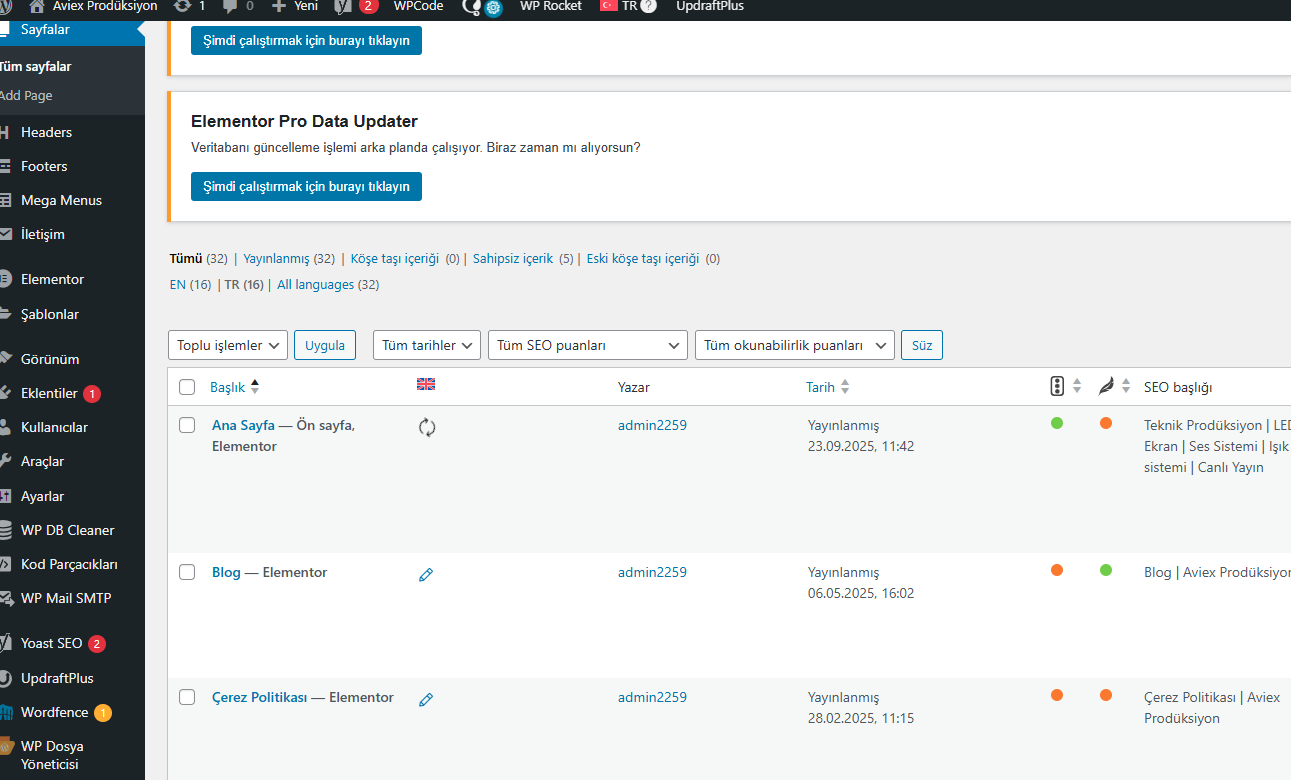
Task: Expand the Tüm SEO puanları dropdown
Action: 587,345
